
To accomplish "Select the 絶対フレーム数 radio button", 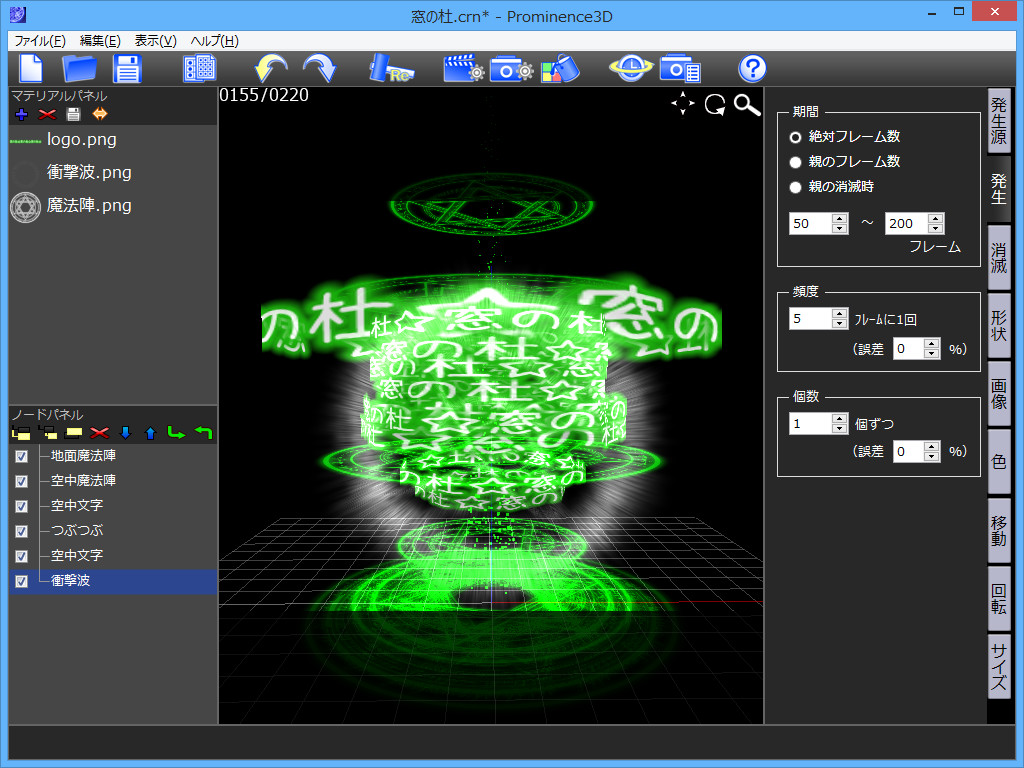I will (x=795, y=137).
